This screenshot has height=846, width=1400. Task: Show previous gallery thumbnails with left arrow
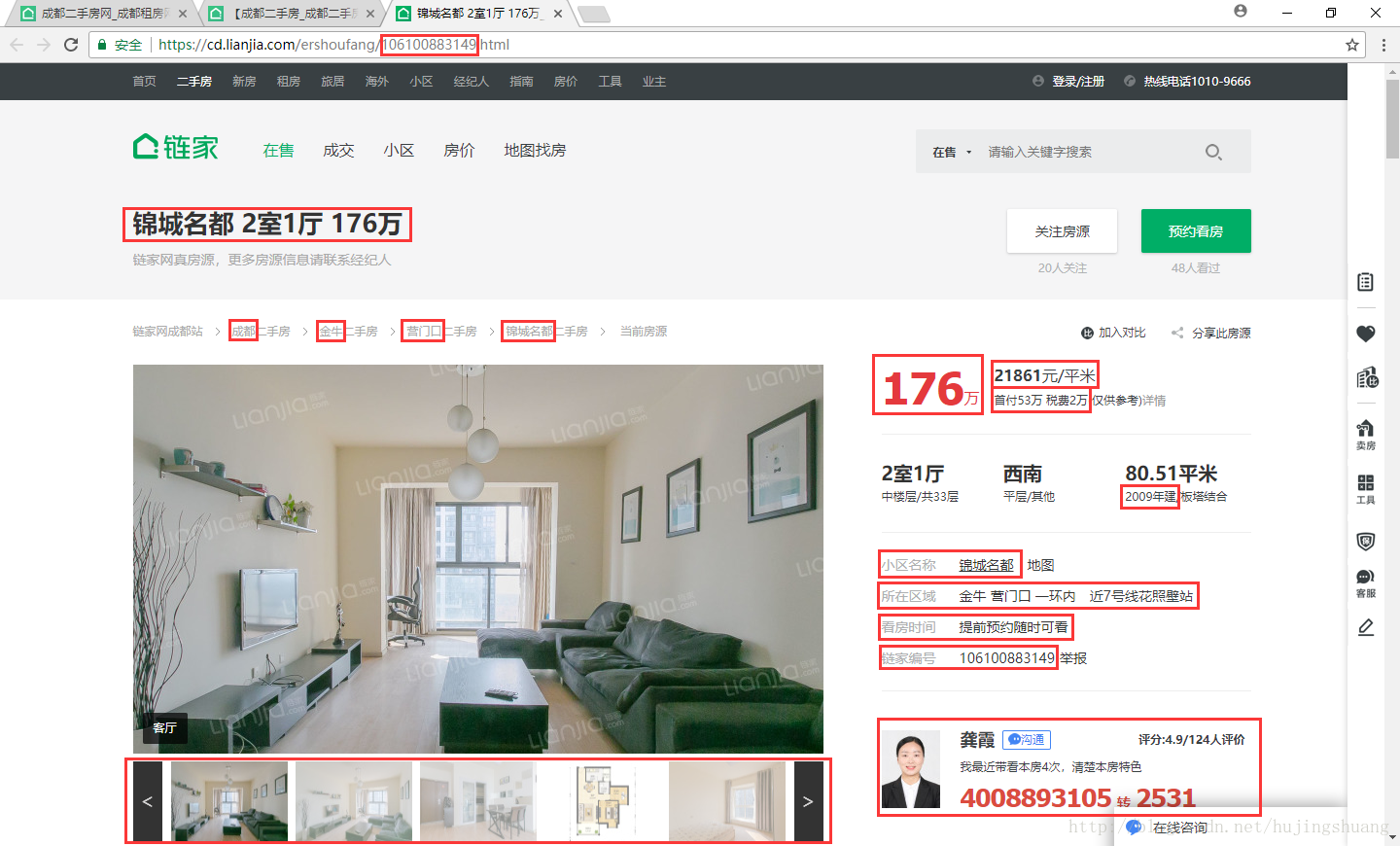coord(148,801)
